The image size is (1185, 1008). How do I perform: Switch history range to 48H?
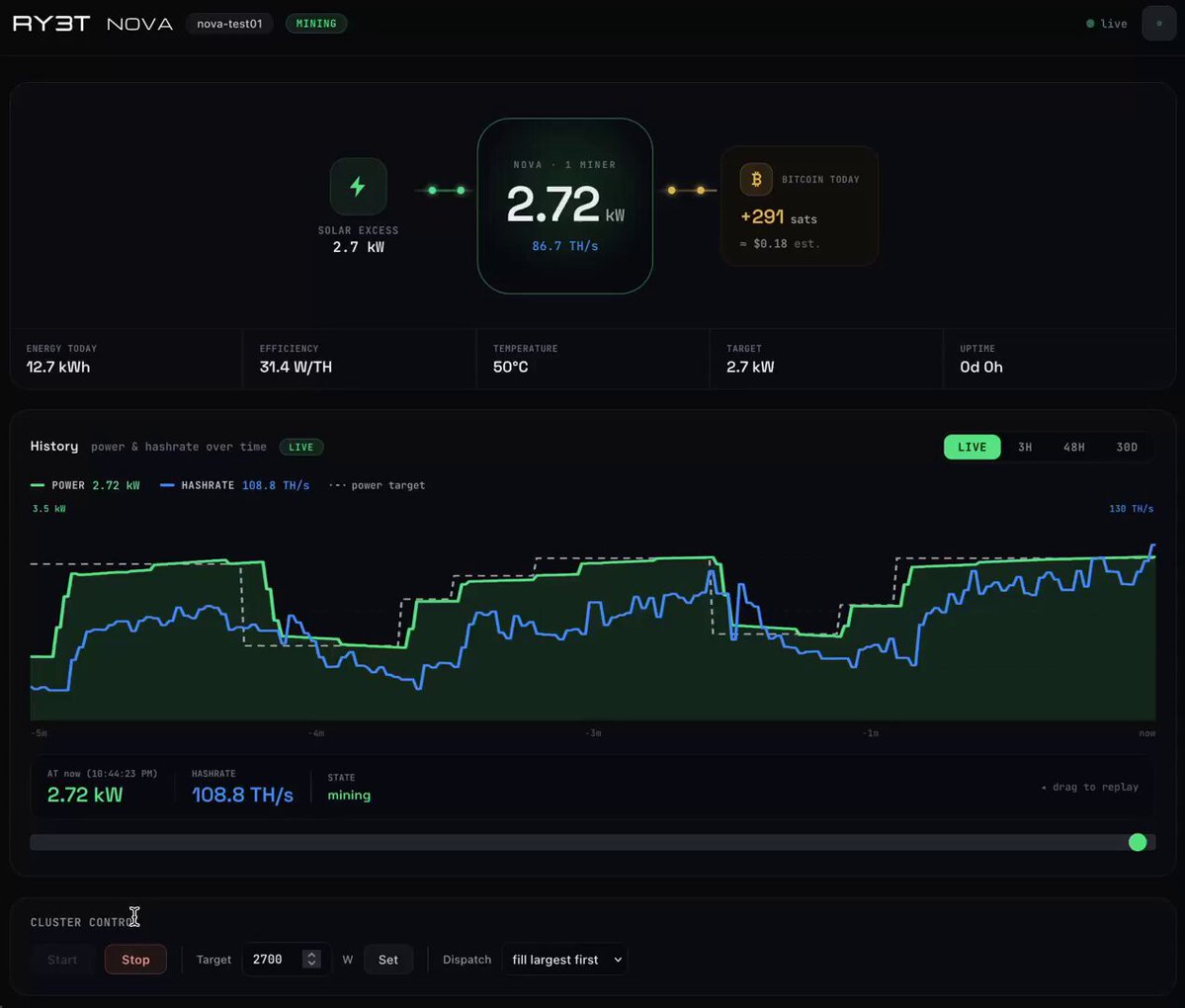click(x=1074, y=448)
